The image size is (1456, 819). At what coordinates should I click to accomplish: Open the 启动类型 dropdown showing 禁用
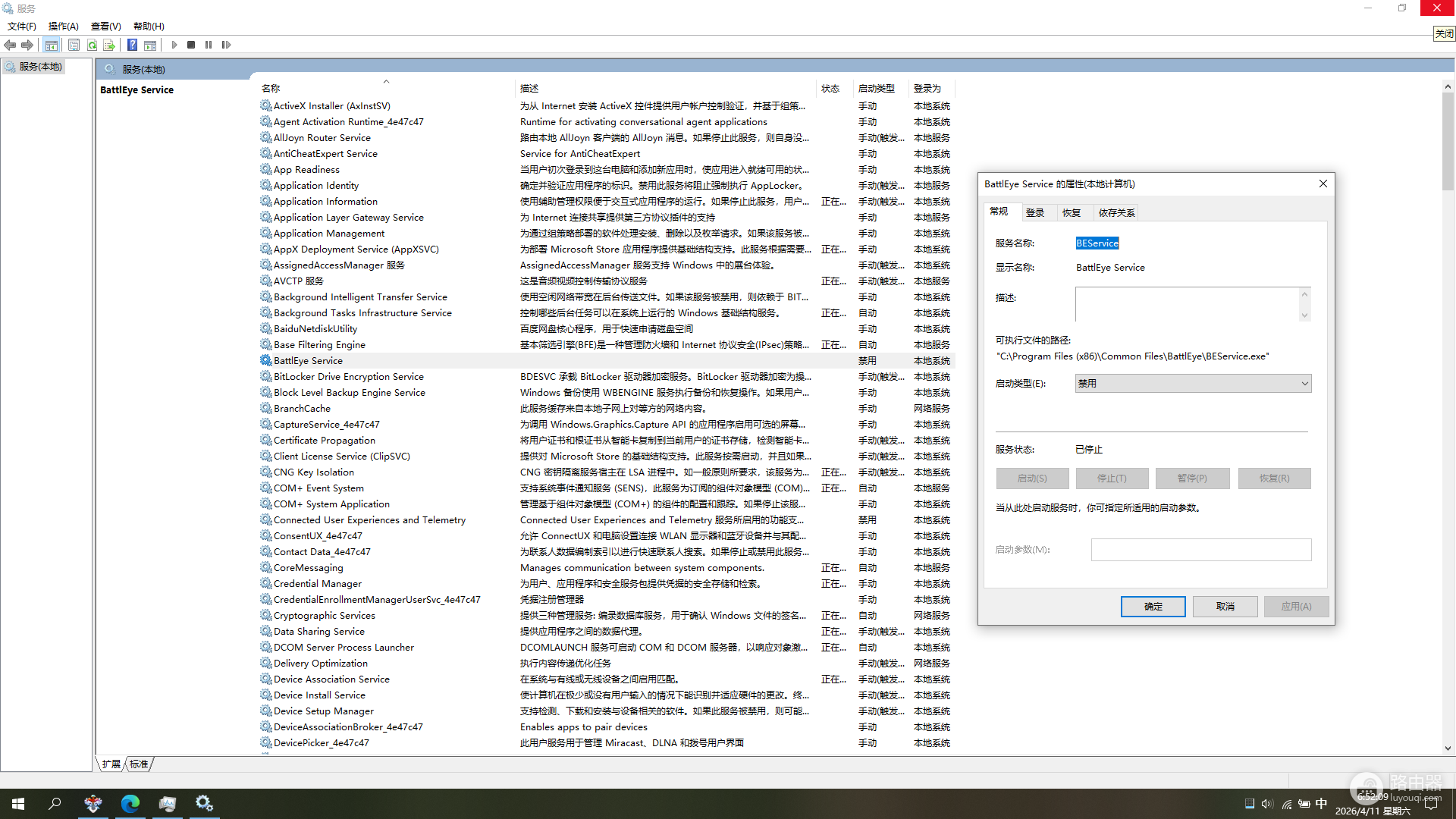coord(1193,384)
